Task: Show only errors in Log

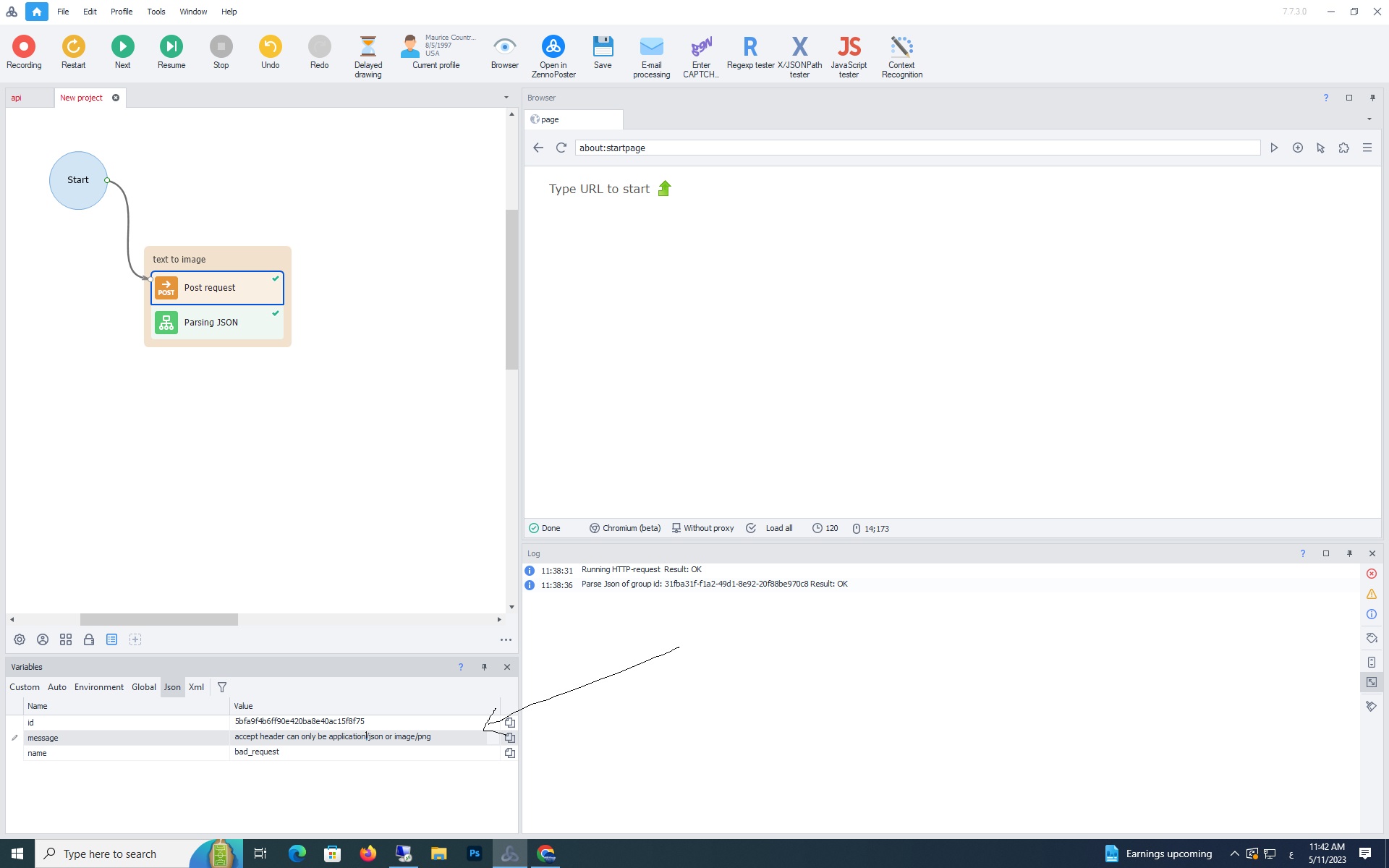Action: coord(1372,574)
